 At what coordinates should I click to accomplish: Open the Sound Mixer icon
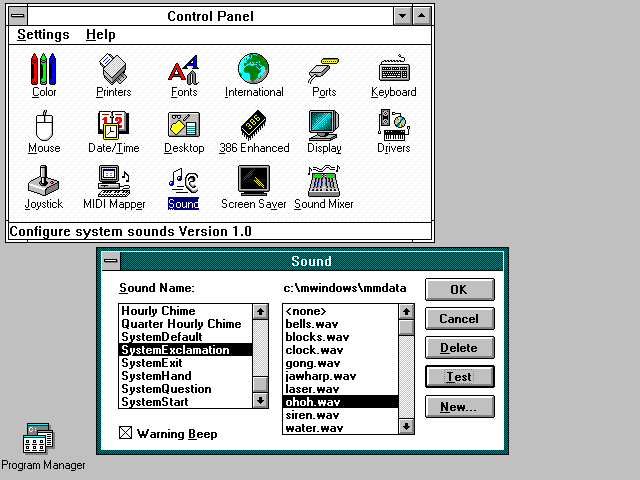[x=324, y=182]
